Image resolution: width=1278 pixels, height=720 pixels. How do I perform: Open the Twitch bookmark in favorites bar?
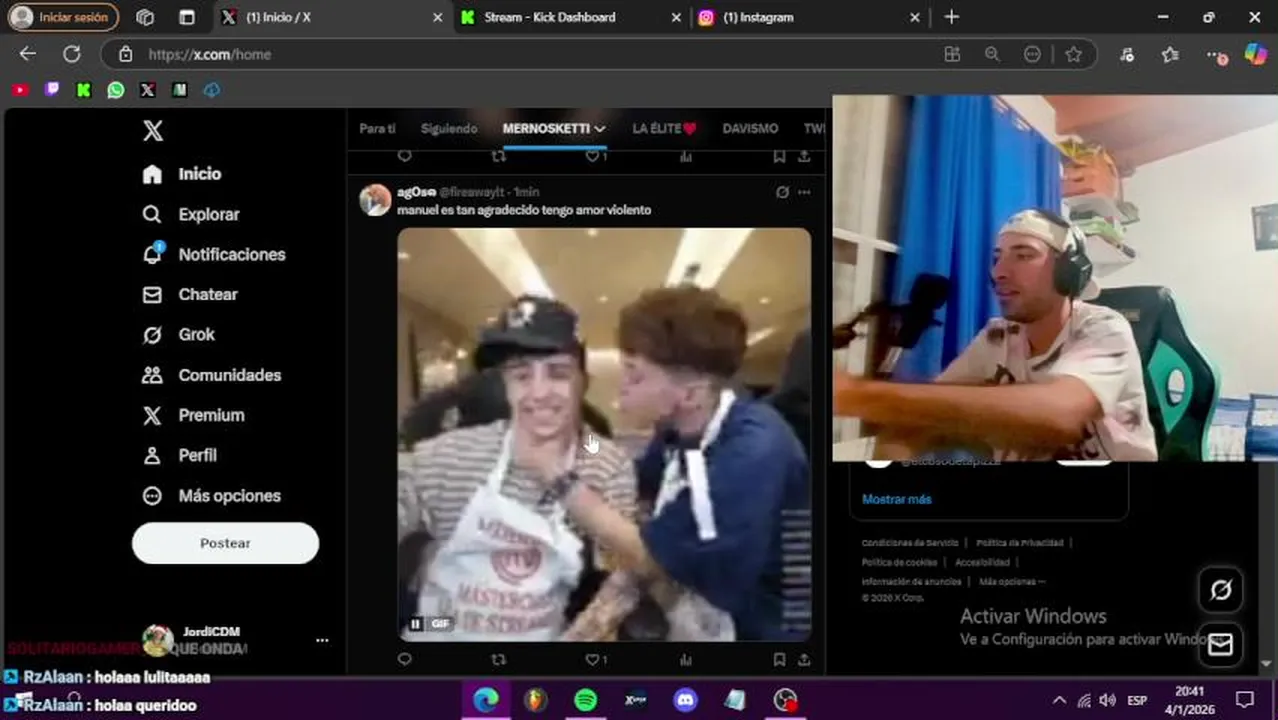(x=52, y=90)
